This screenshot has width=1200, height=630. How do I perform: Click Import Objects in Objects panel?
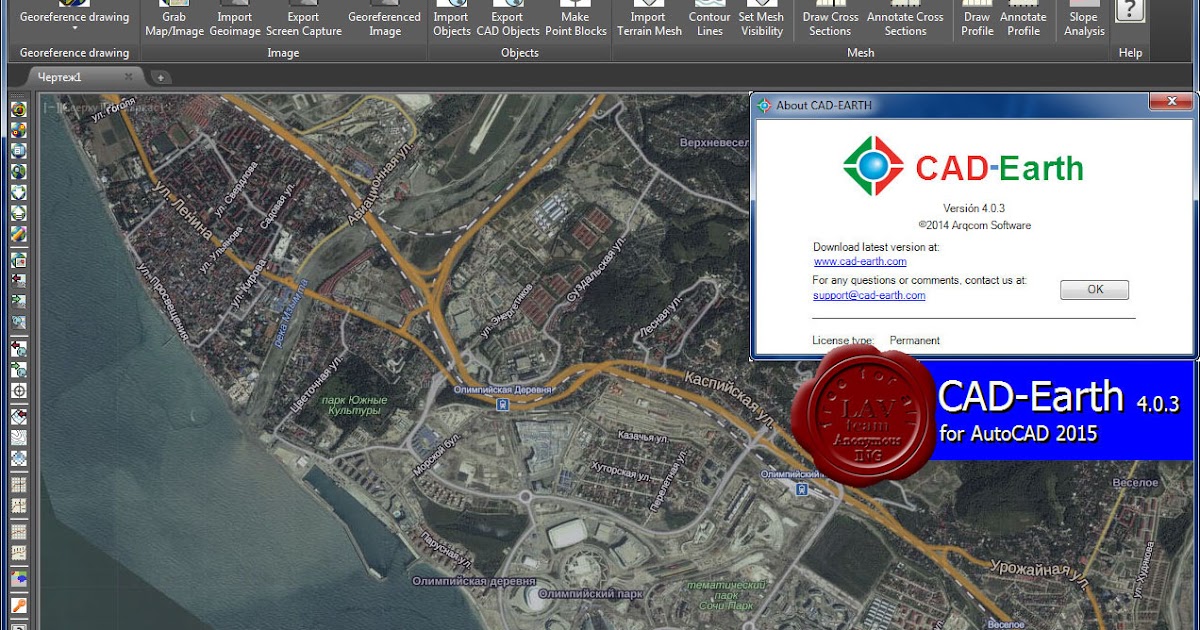tap(451, 20)
